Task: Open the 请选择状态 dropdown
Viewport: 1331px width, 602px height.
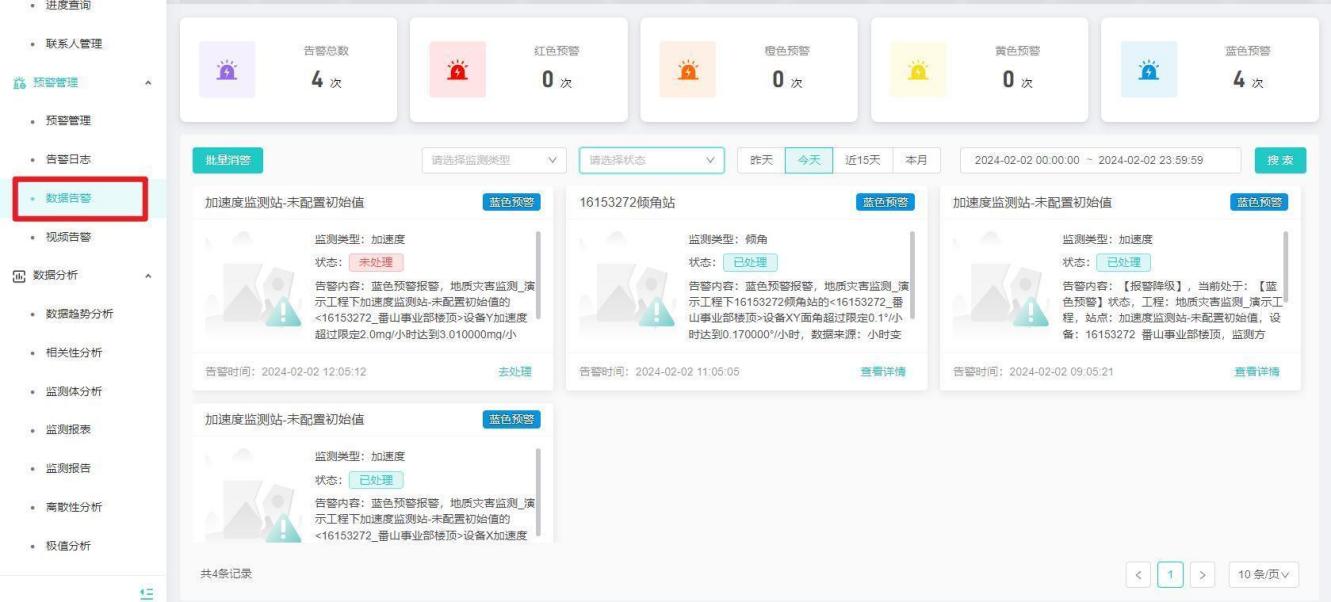Action: coord(651,160)
